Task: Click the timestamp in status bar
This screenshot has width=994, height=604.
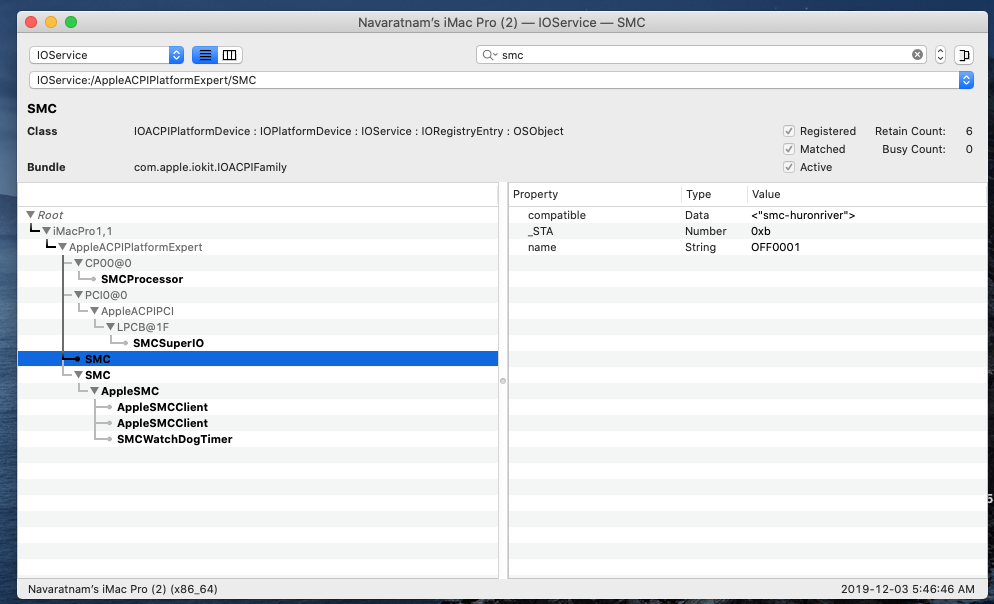Action: click(907, 589)
